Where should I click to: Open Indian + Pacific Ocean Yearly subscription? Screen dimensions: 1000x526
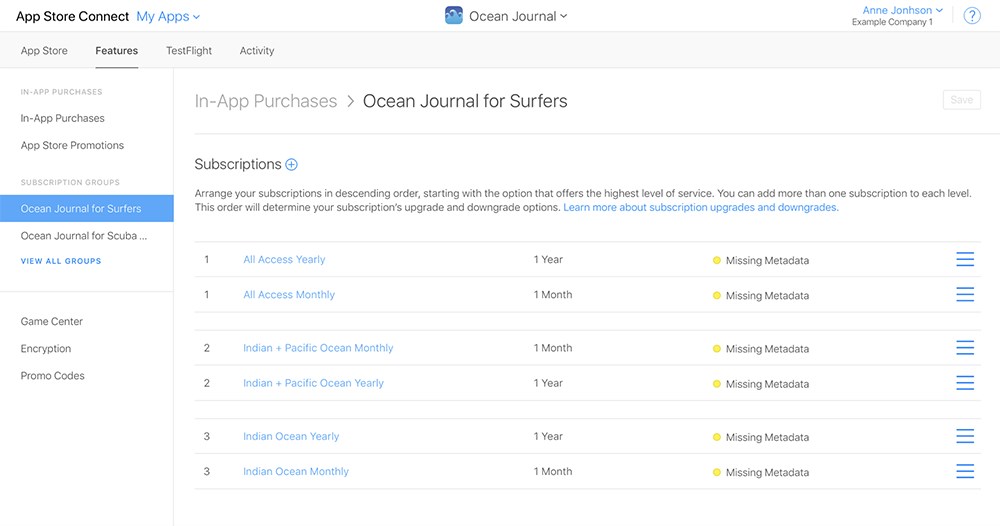coord(313,383)
